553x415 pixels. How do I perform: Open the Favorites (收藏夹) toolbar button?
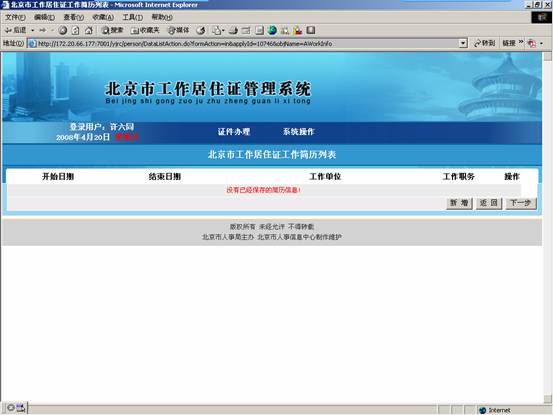pos(145,31)
